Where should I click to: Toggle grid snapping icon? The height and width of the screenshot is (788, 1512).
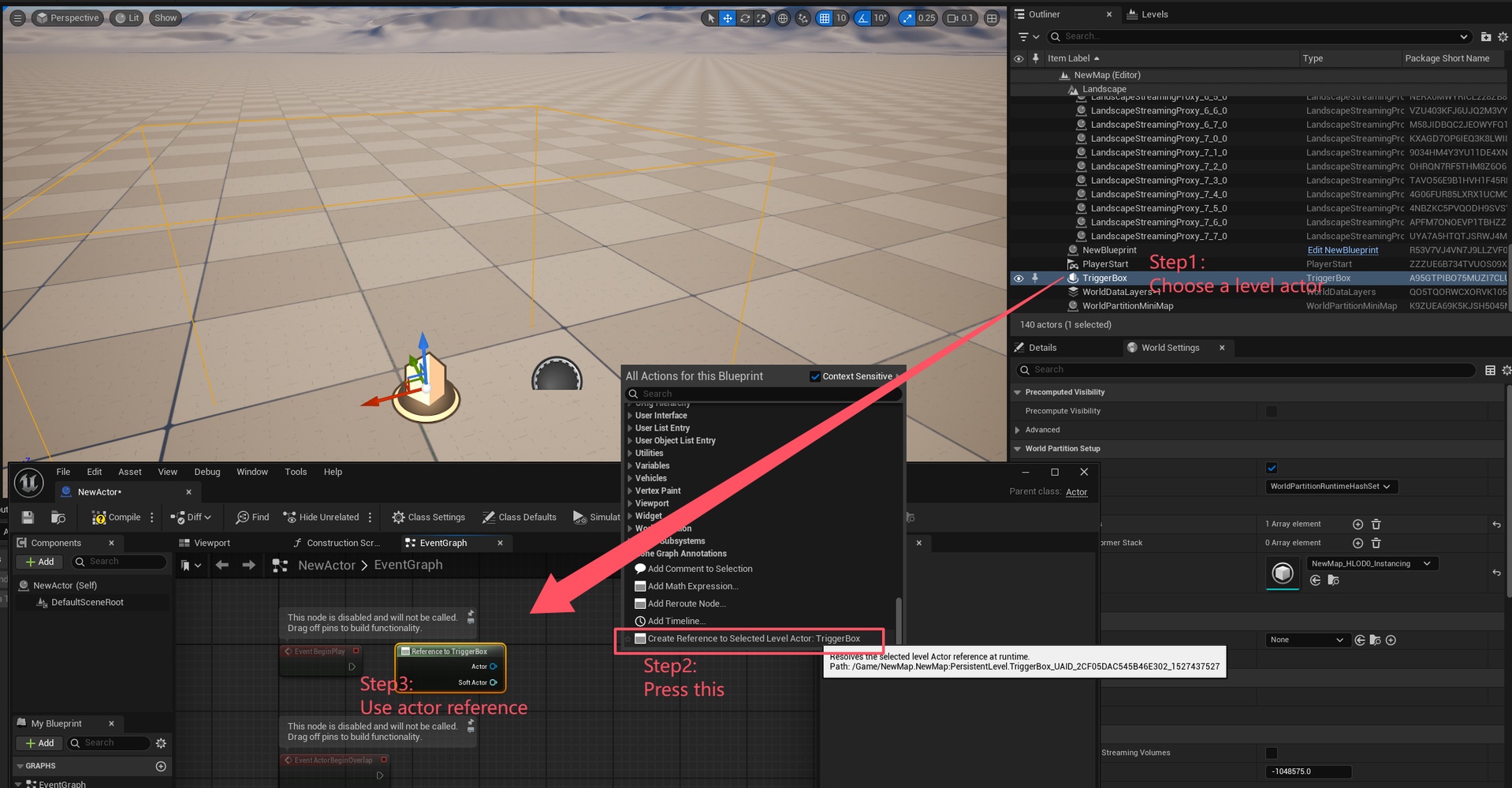coord(825,18)
